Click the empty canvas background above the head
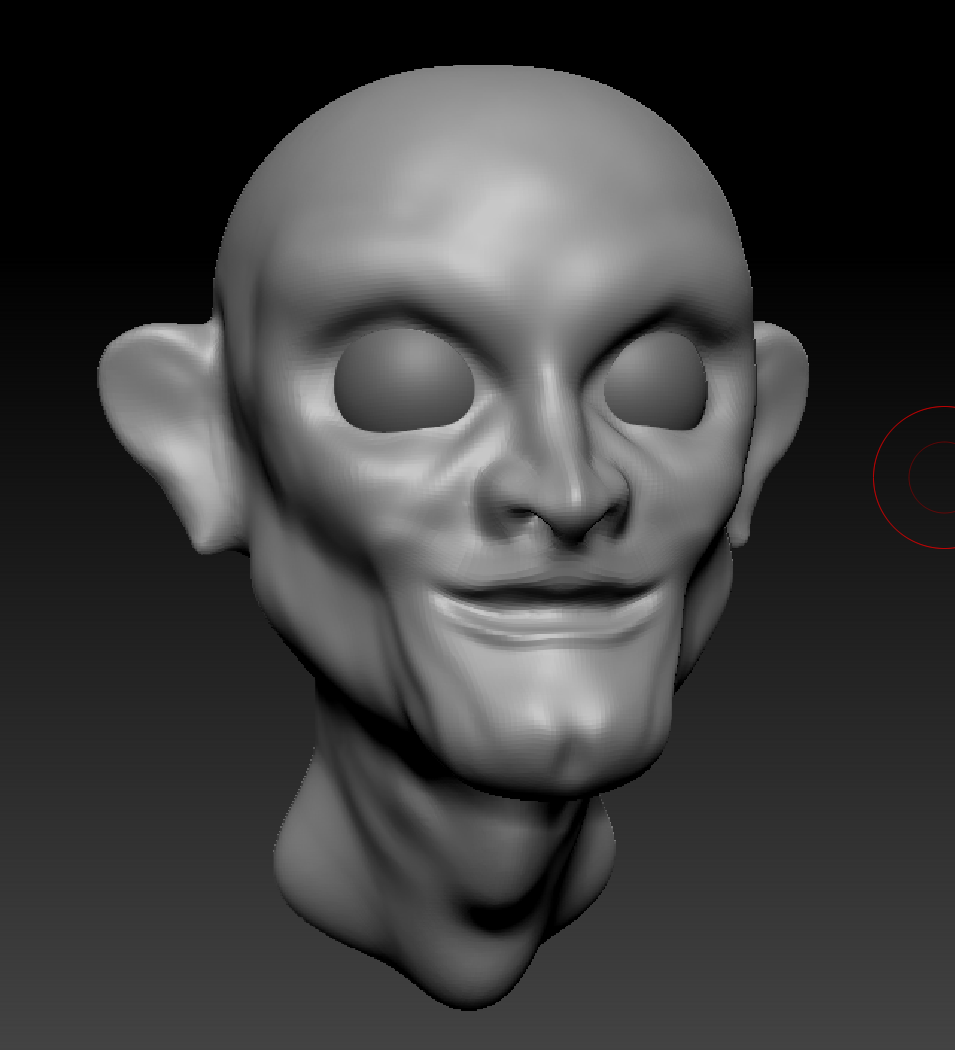Image resolution: width=955 pixels, height=1050 pixels. tap(480, 30)
